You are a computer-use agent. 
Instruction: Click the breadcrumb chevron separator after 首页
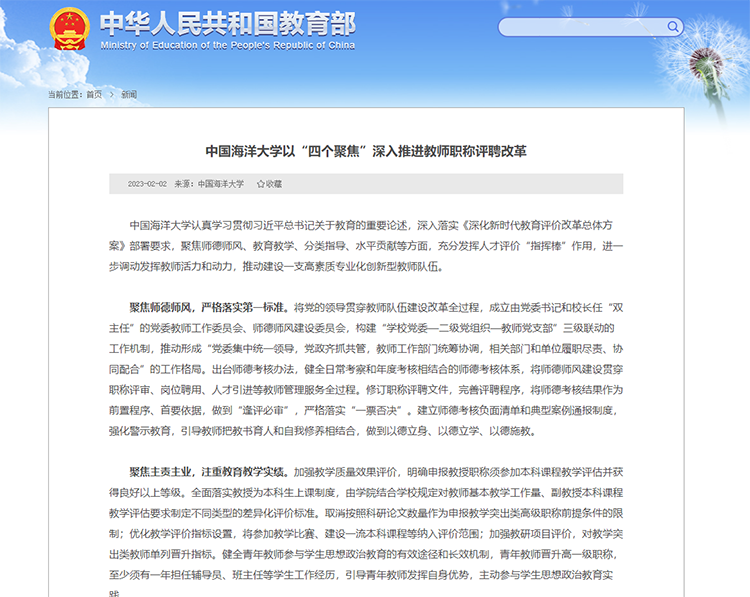(x=112, y=95)
